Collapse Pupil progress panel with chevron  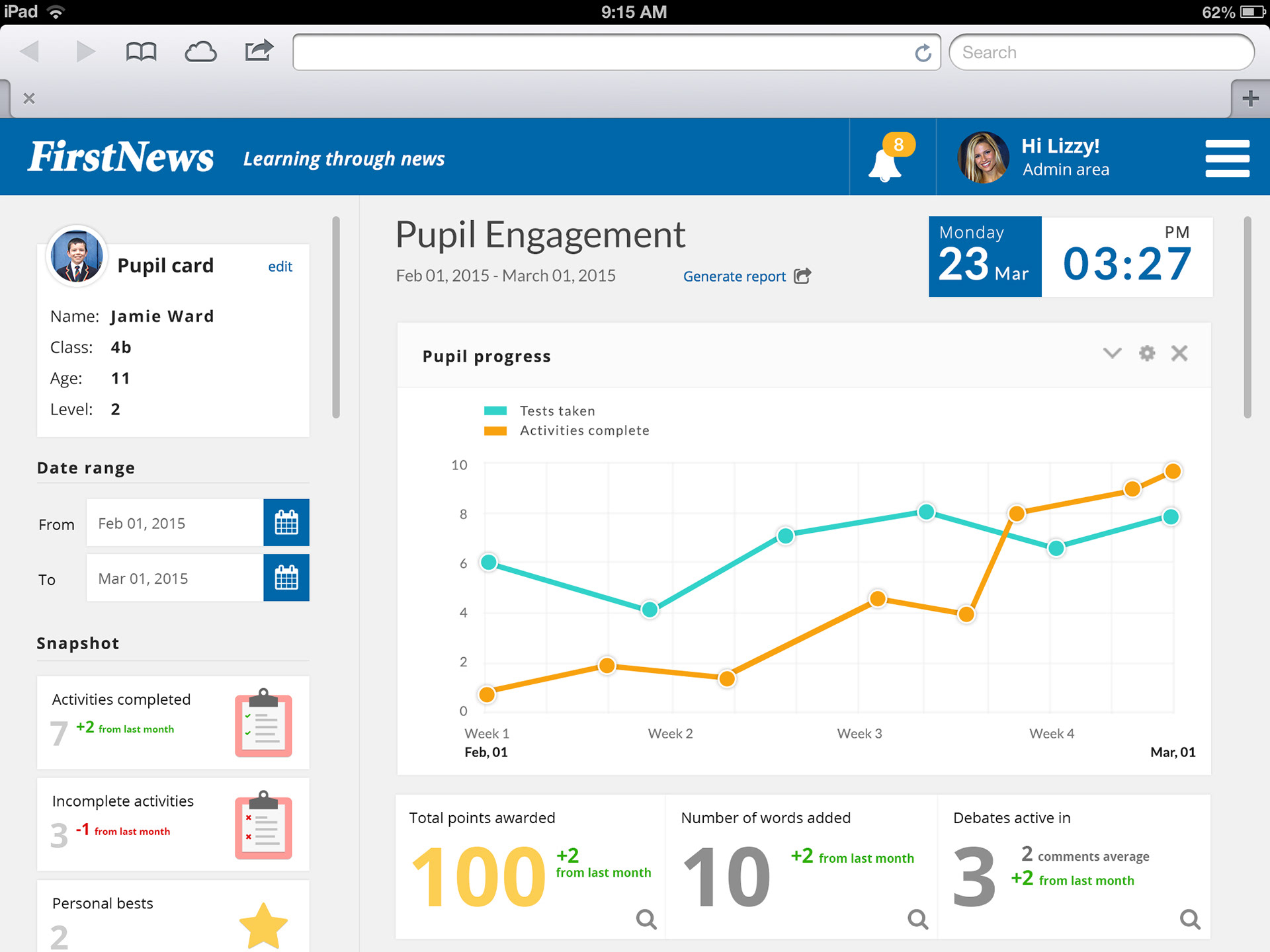[x=1112, y=353]
